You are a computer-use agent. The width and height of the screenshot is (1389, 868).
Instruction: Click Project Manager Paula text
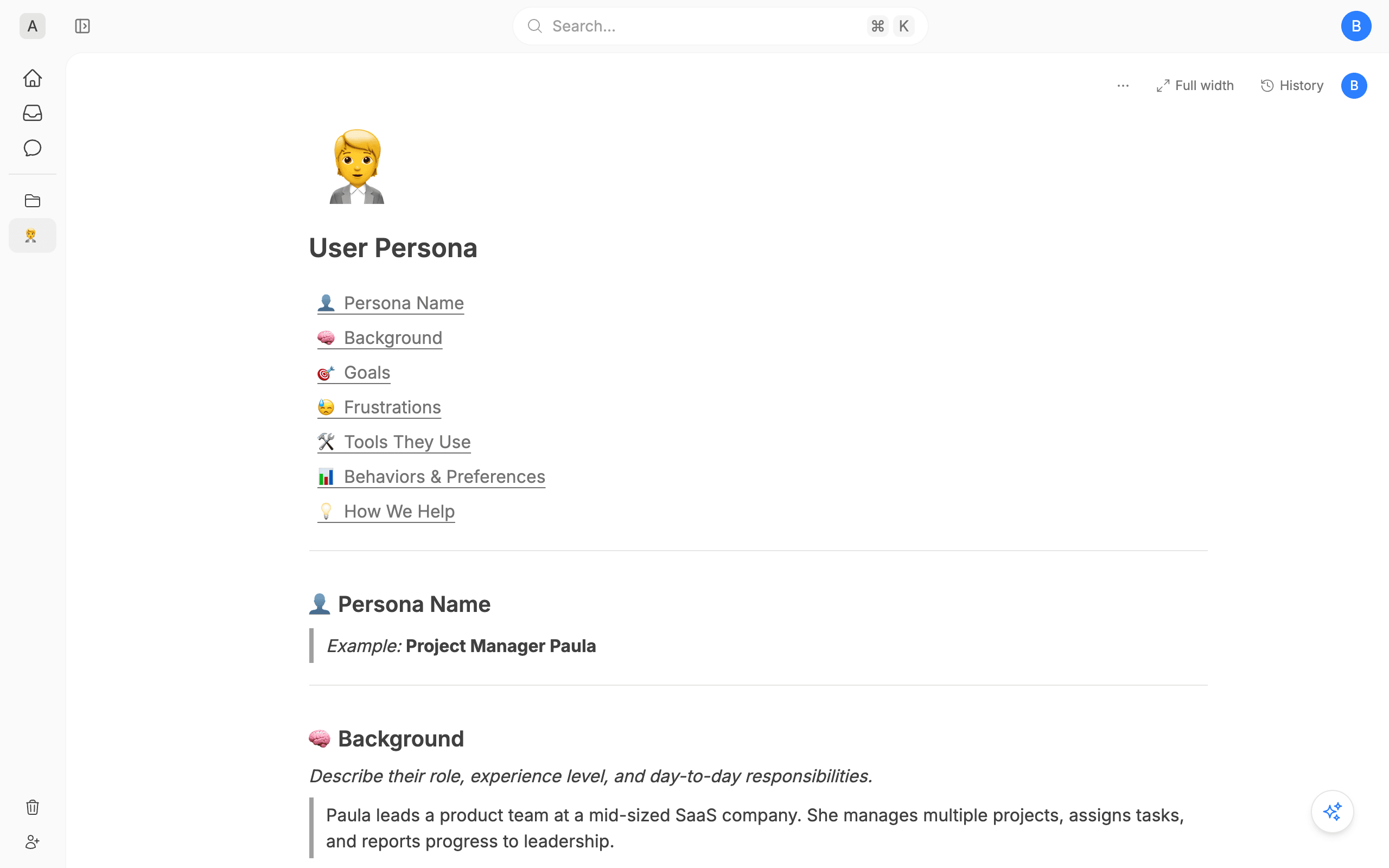point(500,646)
